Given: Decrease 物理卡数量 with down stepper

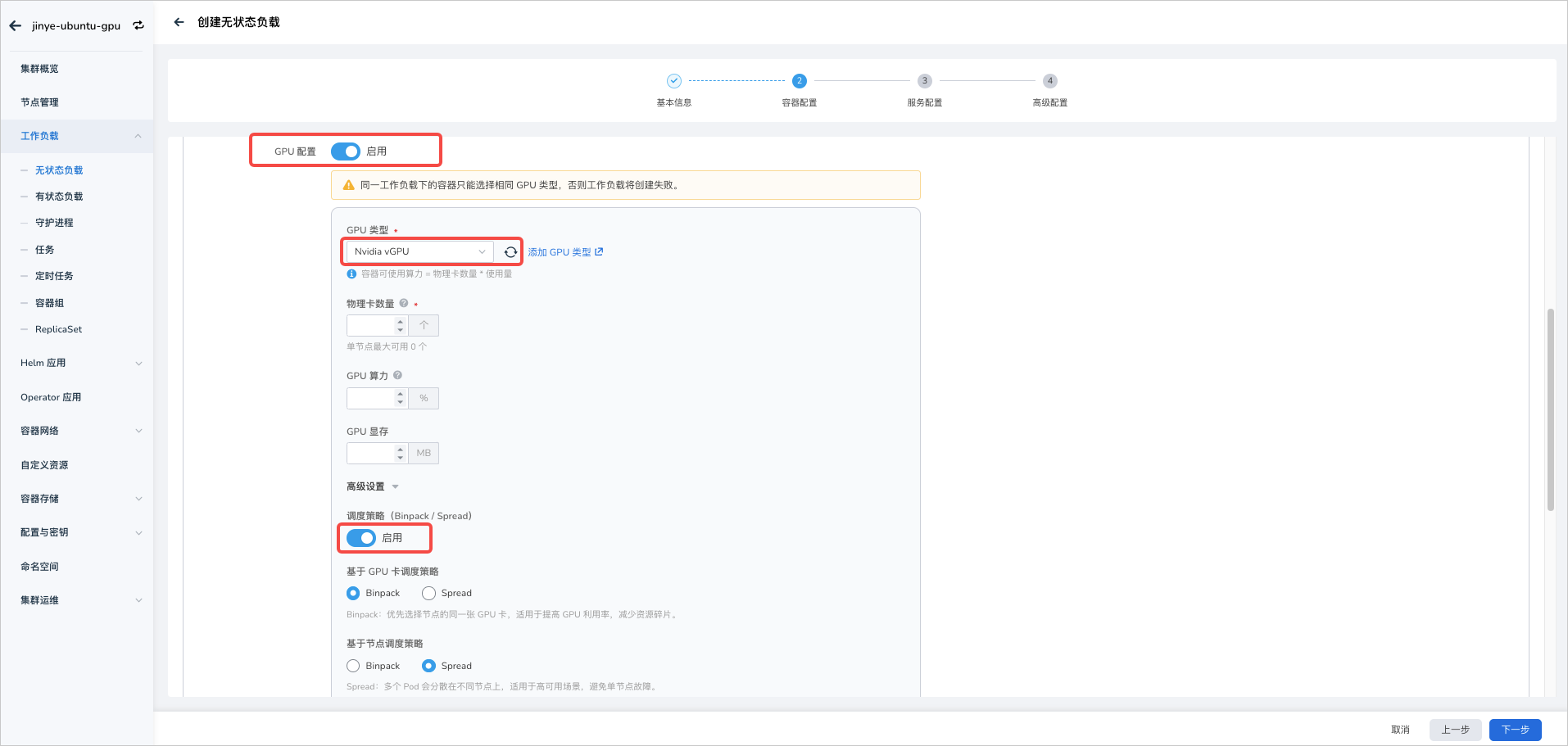Looking at the screenshot, I should tap(401, 330).
